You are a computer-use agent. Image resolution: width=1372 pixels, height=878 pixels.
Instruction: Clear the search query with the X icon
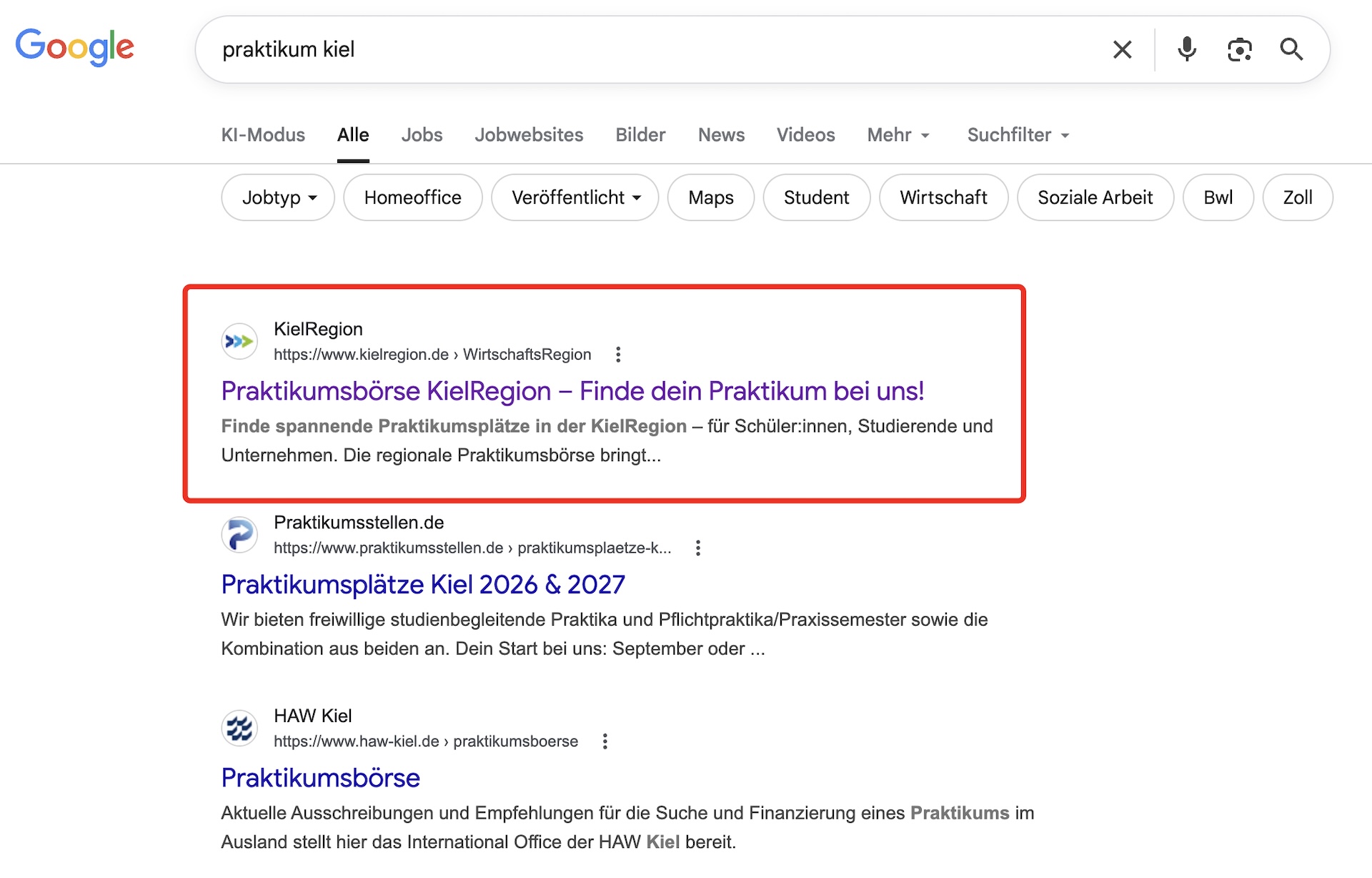[x=1122, y=49]
